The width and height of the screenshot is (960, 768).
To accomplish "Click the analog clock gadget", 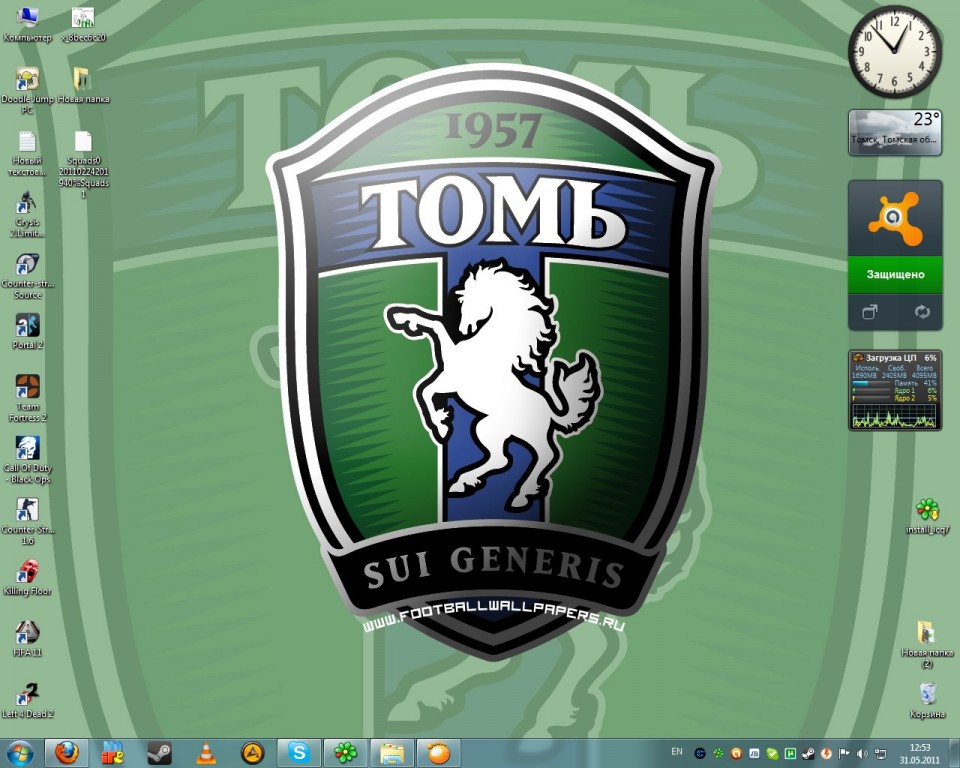I will [x=894, y=51].
